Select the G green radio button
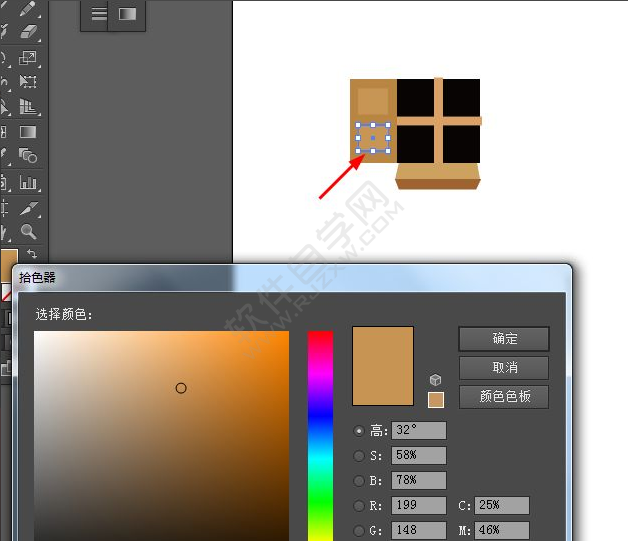The height and width of the screenshot is (541, 628). (359, 531)
